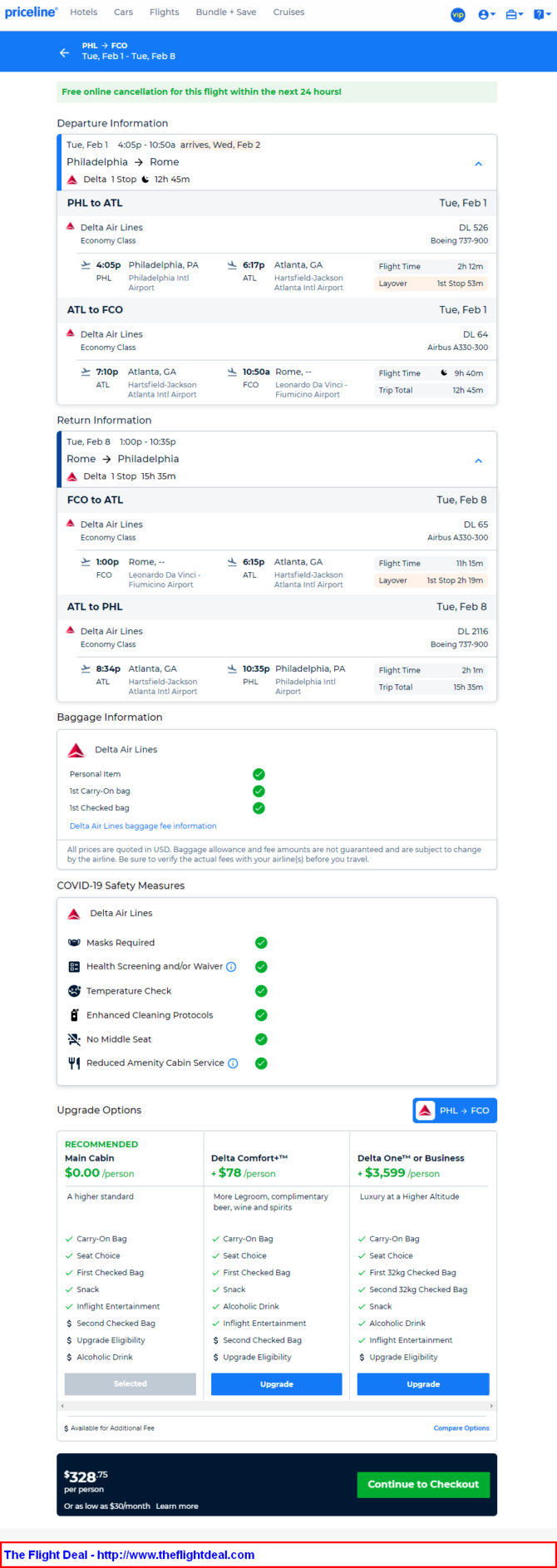This screenshot has height=1568, width=557.
Task: Click the Reduced Amenity fork and knife icon
Action: coord(74,1063)
